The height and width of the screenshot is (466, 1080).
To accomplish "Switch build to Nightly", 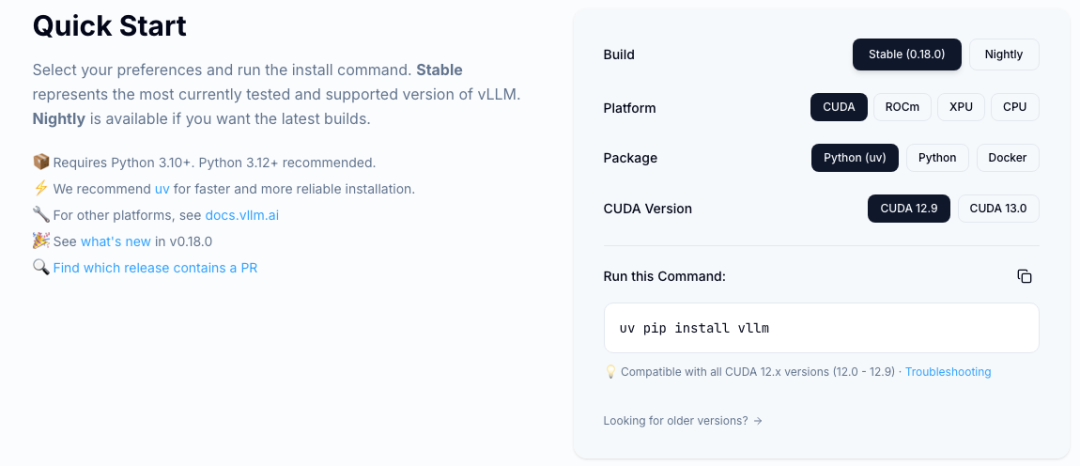I will 1003,54.
